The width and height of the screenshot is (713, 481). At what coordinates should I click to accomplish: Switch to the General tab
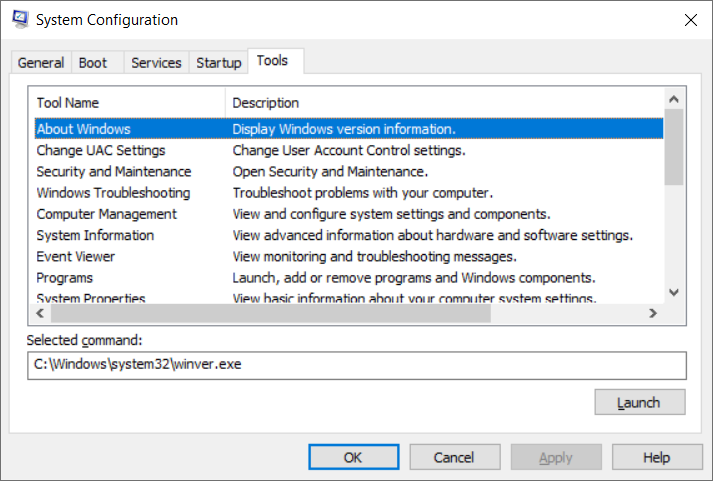tap(41, 63)
